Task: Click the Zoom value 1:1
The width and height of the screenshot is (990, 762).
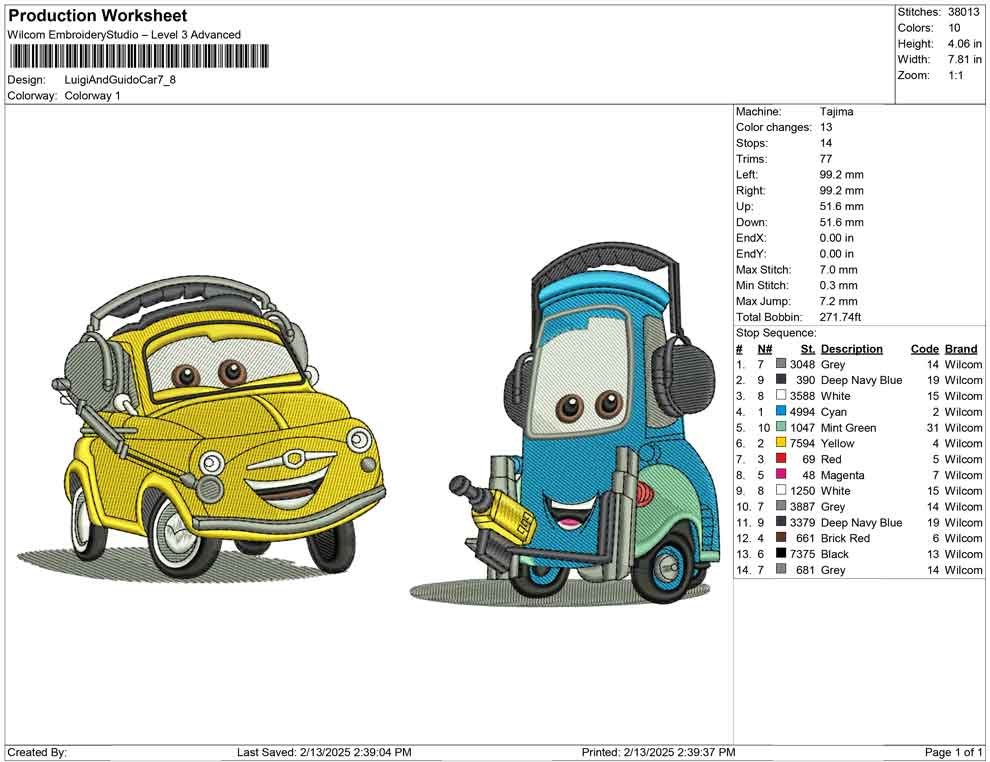Action: [x=956, y=75]
